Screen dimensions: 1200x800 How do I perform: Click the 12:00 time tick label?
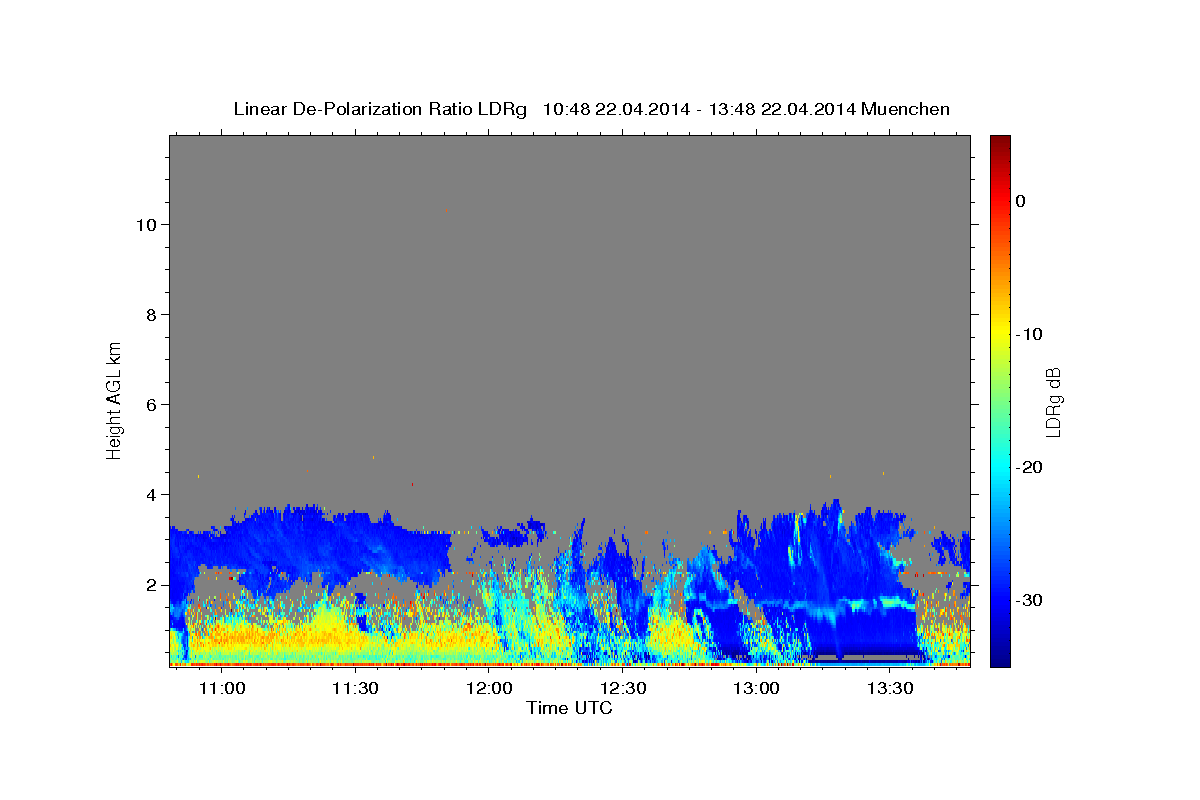click(x=489, y=688)
